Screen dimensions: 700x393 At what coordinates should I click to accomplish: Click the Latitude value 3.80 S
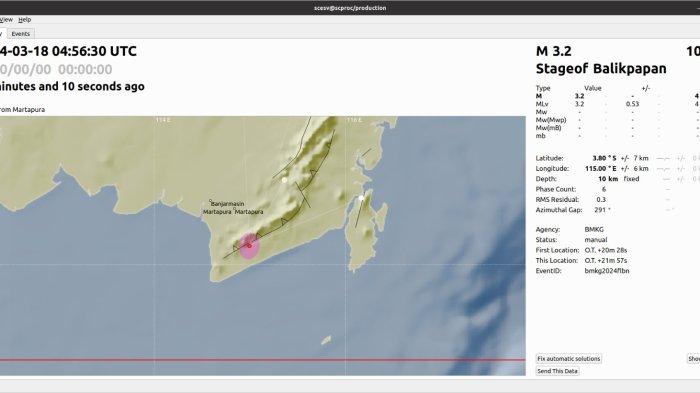tap(604, 158)
